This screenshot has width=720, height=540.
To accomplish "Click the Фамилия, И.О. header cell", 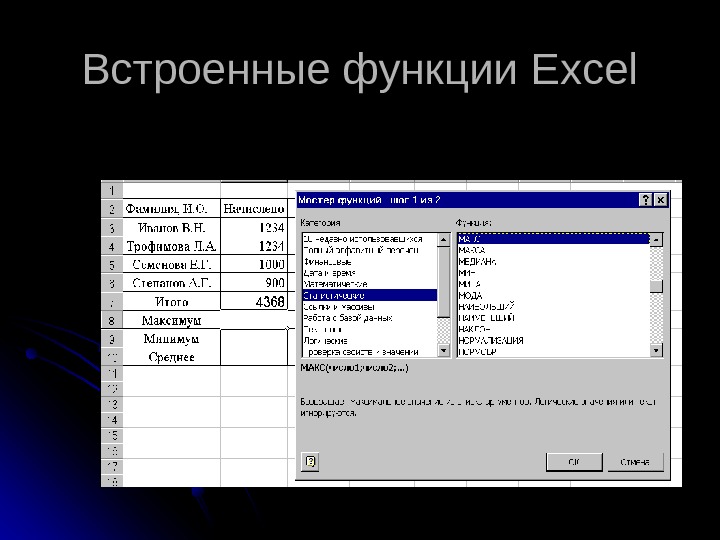I will (x=171, y=209).
